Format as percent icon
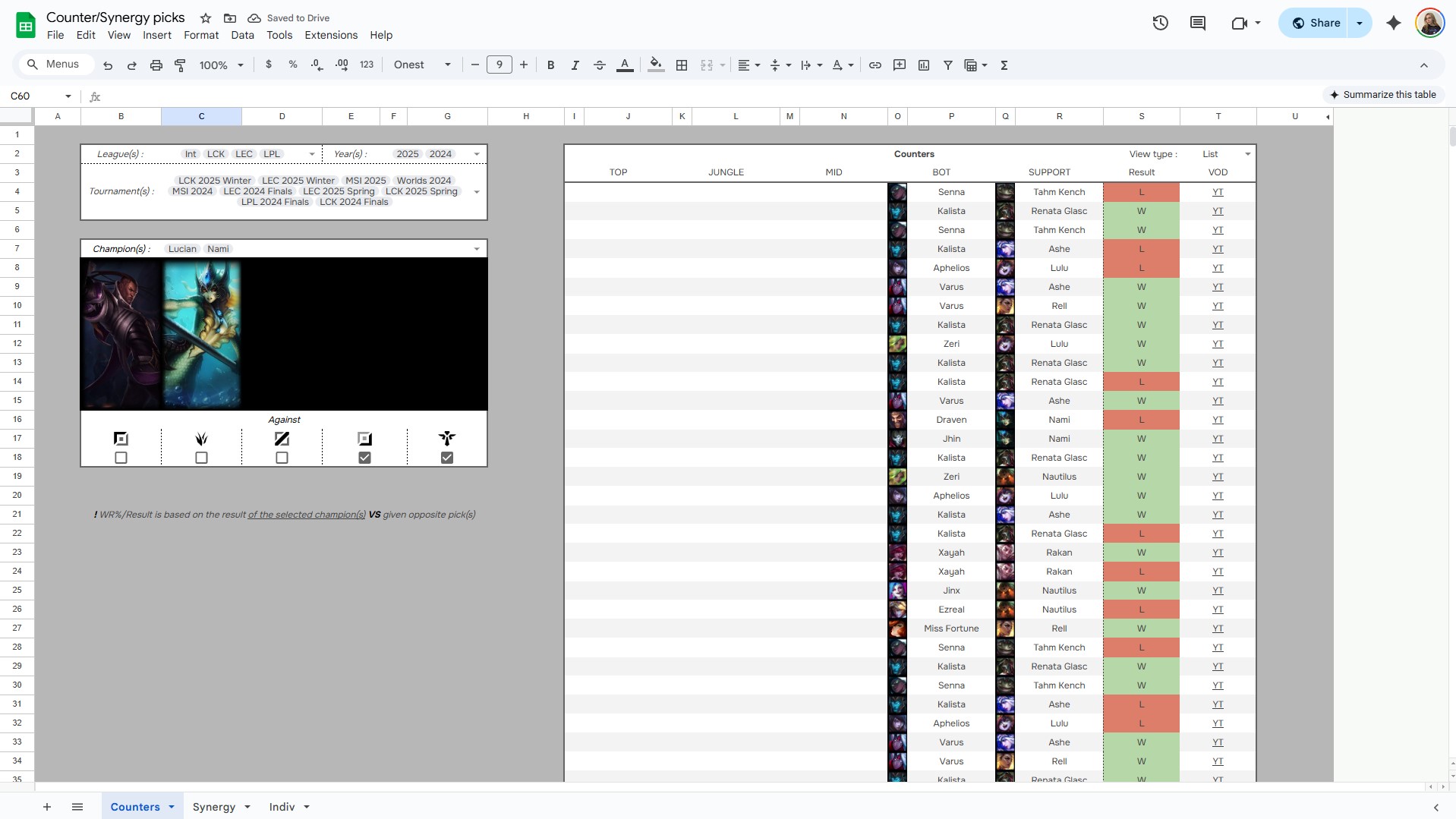 293,65
